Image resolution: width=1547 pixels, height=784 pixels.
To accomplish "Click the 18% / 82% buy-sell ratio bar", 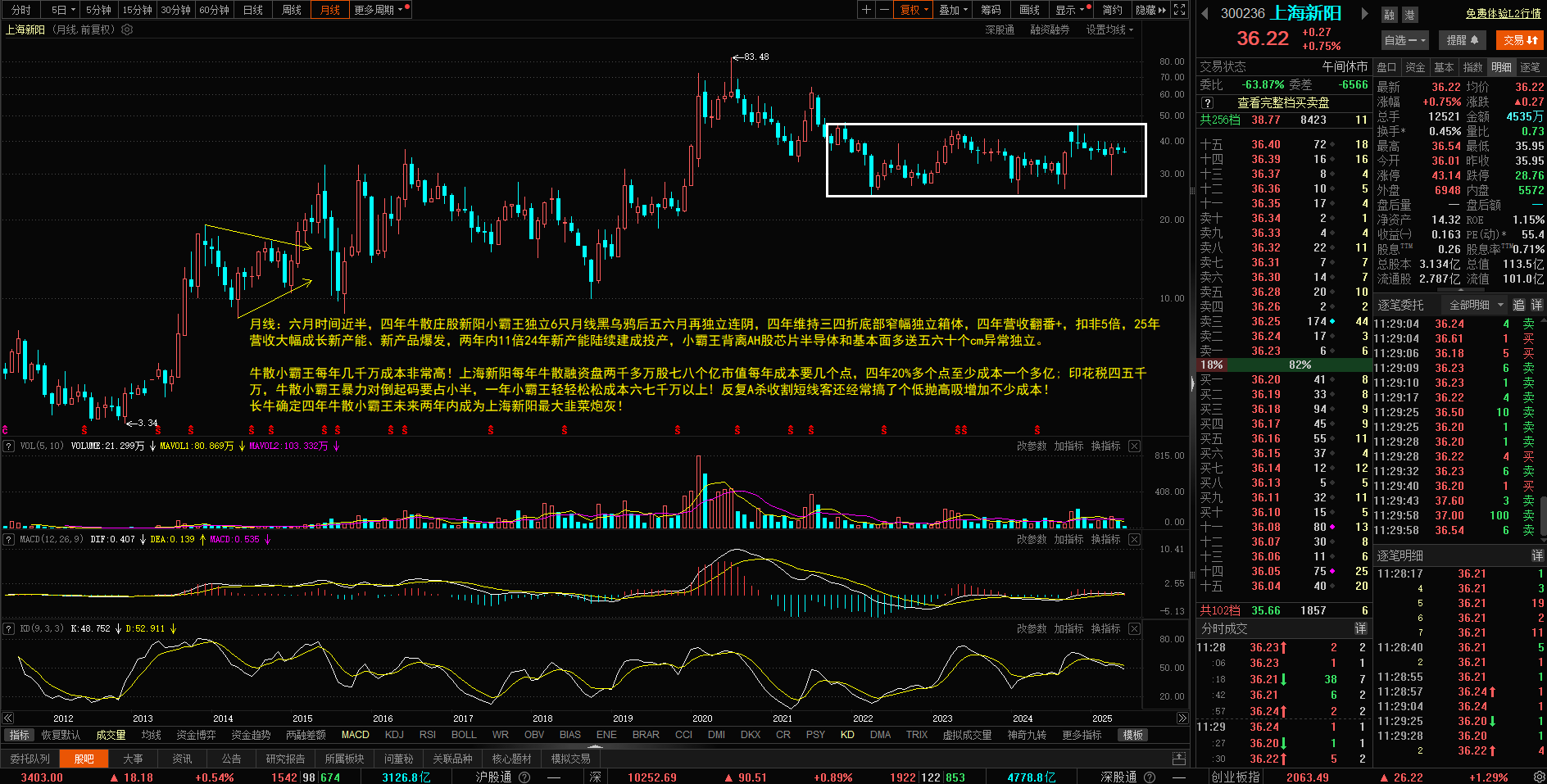I will 1284,365.
